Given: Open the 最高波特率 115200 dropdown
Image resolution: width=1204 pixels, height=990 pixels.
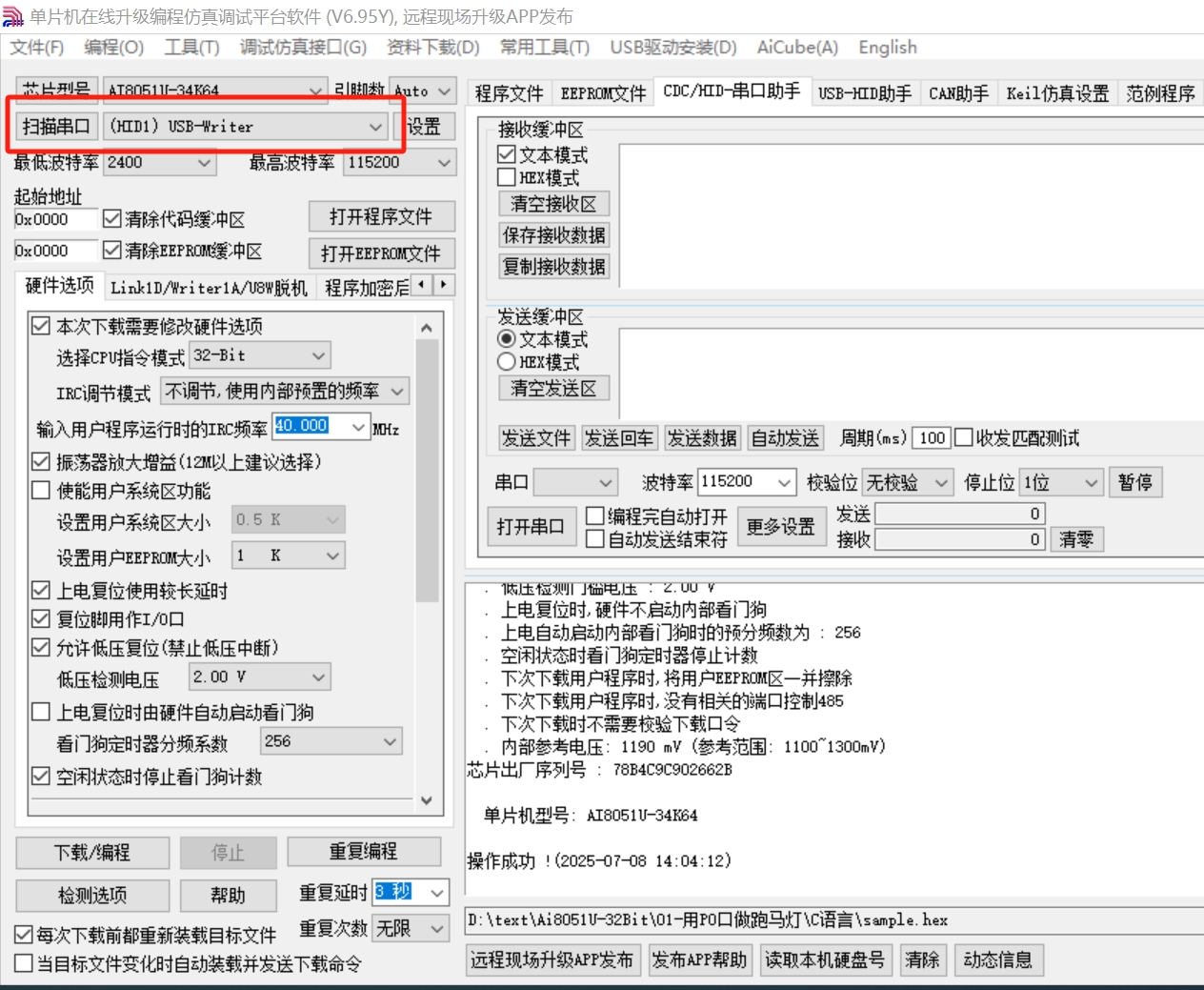Looking at the screenshot, I should (x=399, y=163).
